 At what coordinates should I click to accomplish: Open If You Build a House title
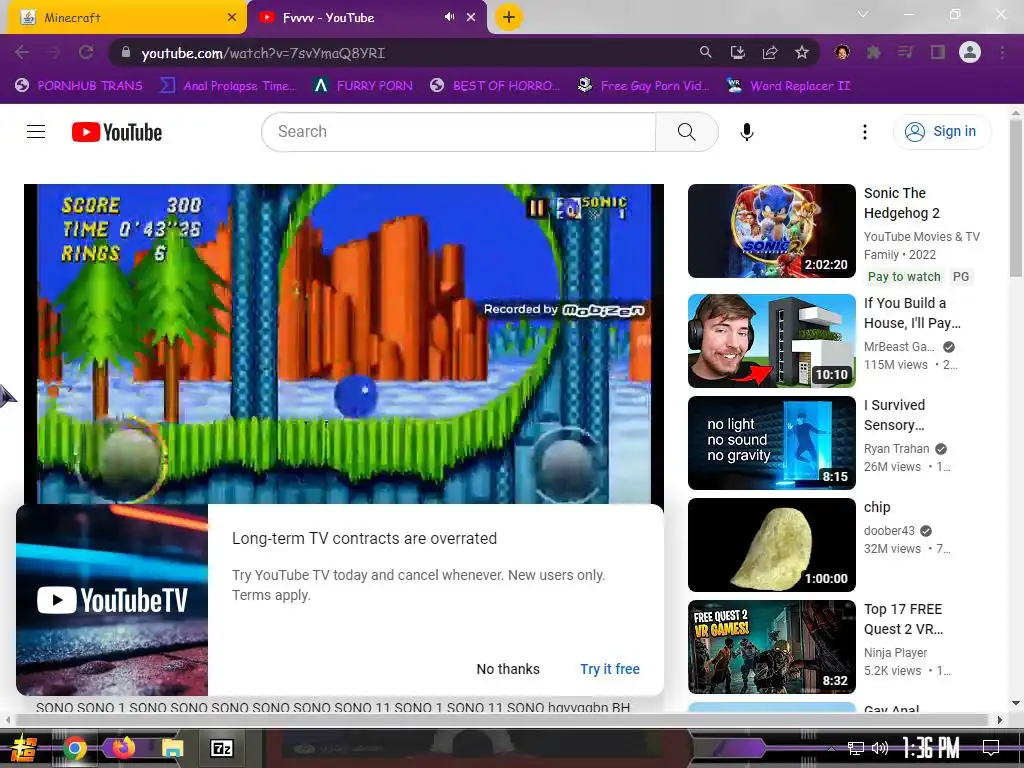tap(912, 313)
